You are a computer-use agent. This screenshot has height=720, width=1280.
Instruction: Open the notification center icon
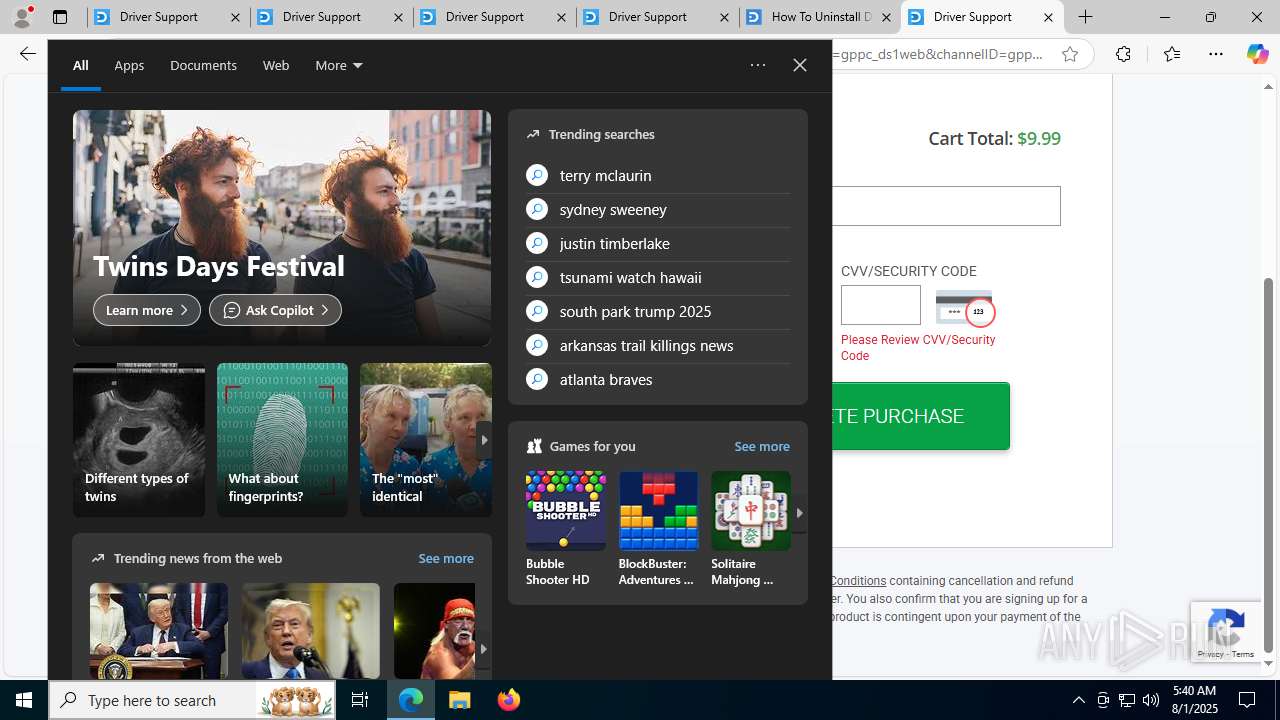(1247, 700)
